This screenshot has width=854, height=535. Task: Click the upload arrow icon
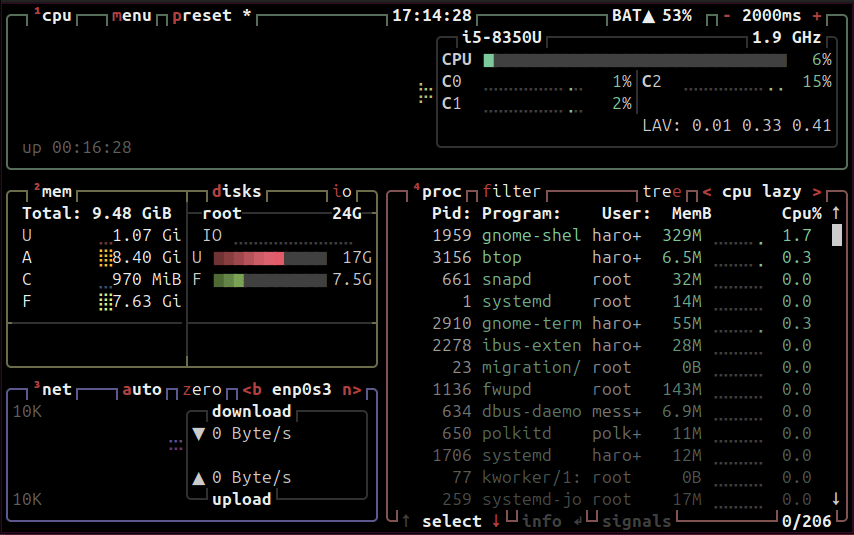point(199,478)
